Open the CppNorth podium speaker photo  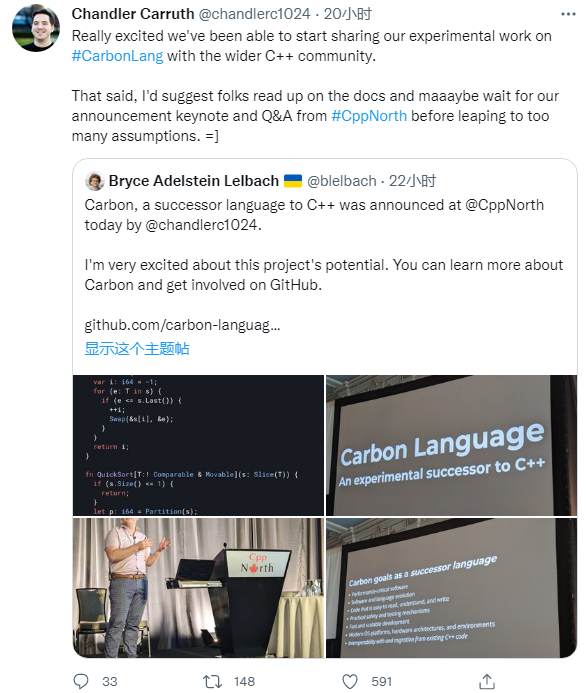[198, 588]
